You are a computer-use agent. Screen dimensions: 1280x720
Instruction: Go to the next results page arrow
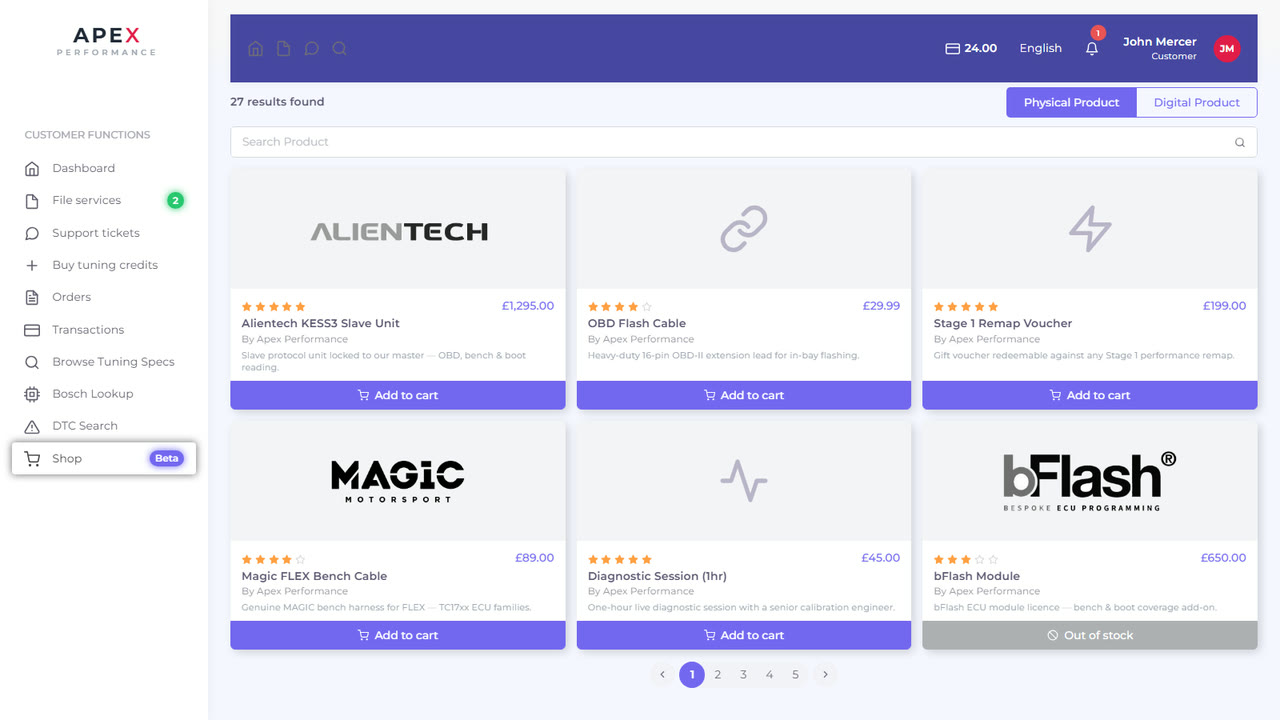tap(825, 675)
